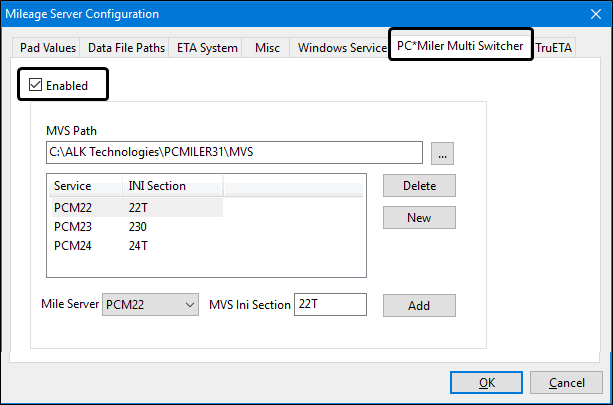Go to the ETA System tab
This screenshot has width=613, height=405.
207,48
